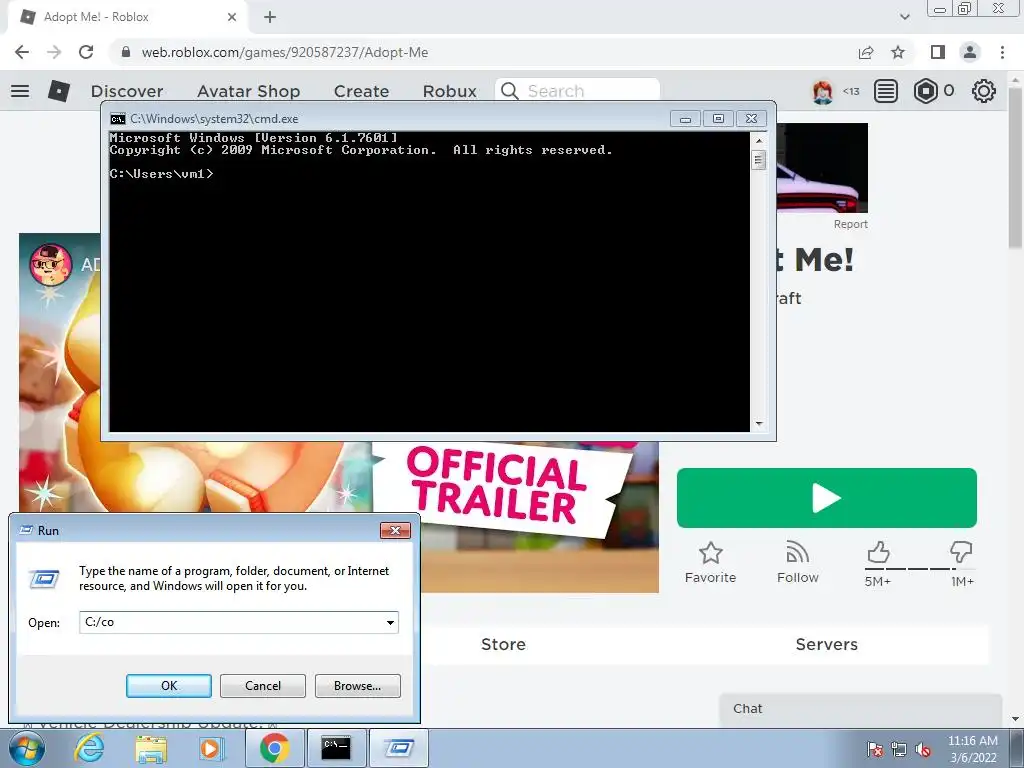
Task: Click the creator avatar on trailer
Action: (x=50, y=264)
